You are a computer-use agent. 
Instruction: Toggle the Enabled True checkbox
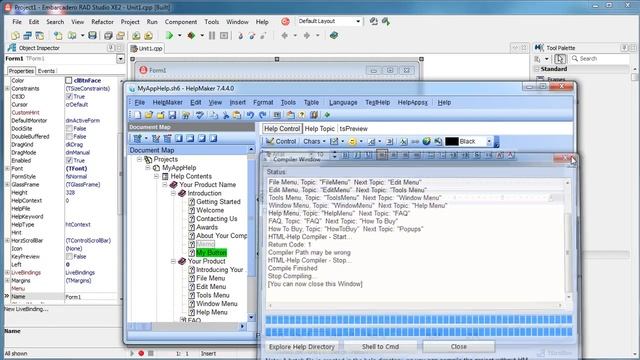click(69, 160)
